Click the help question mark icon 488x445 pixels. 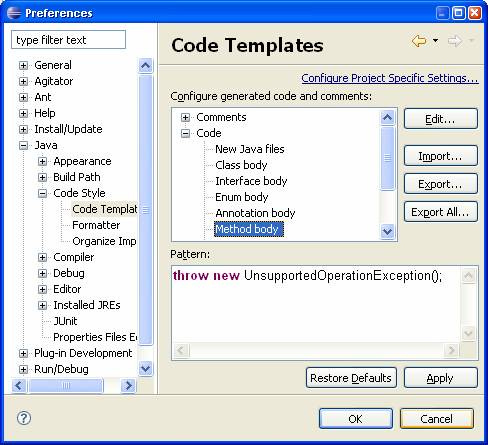click(24, 418)
